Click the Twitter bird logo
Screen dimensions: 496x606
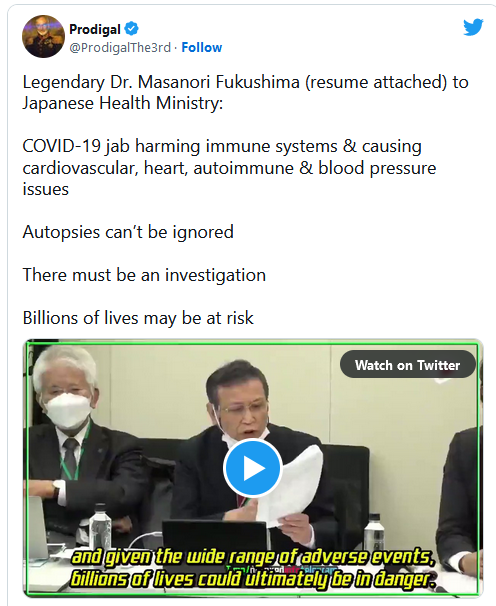473,27
